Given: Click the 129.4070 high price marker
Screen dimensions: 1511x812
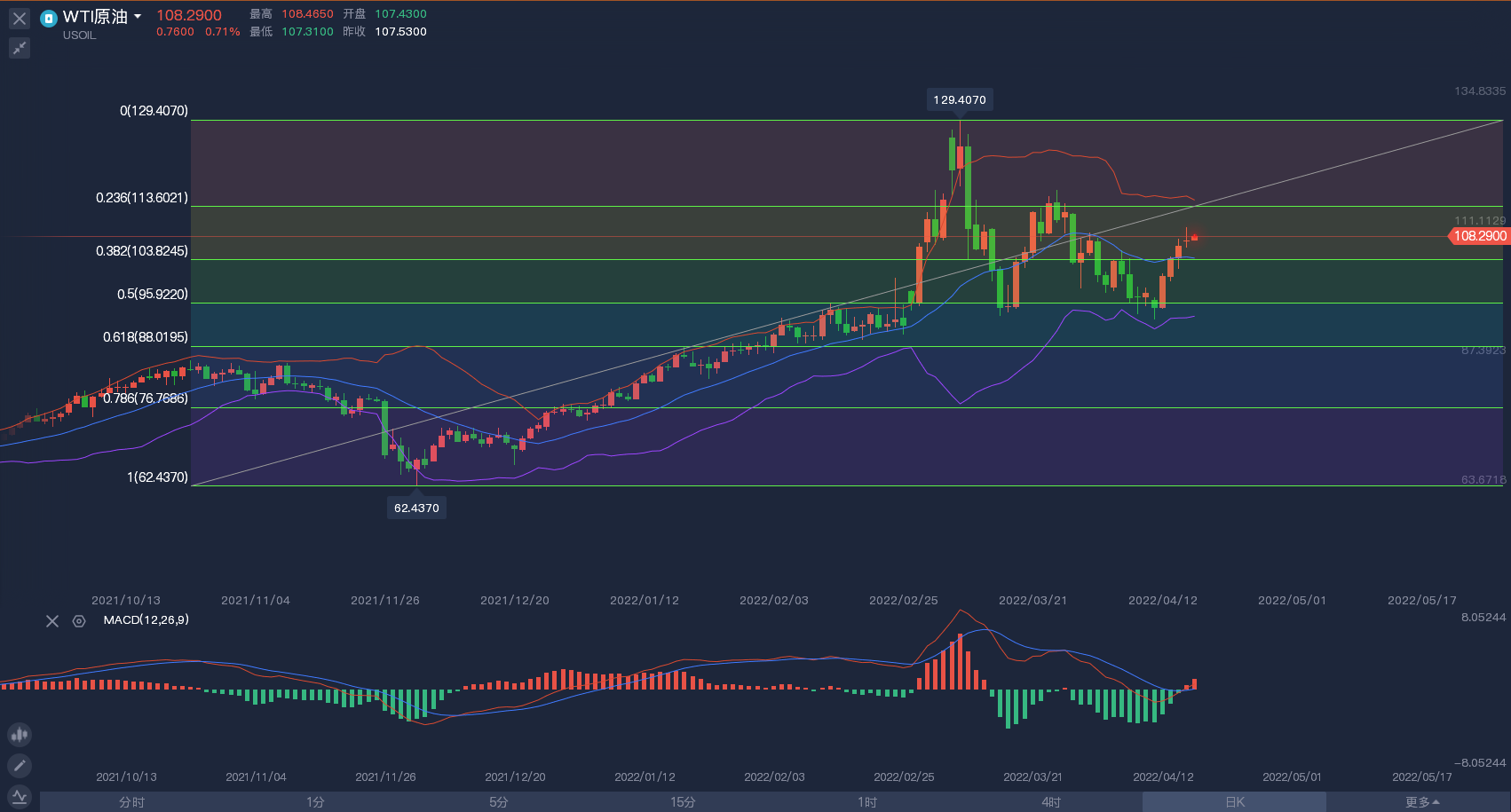Looking at the screenshot, I should pyautogui.click(x=960, y=100).
